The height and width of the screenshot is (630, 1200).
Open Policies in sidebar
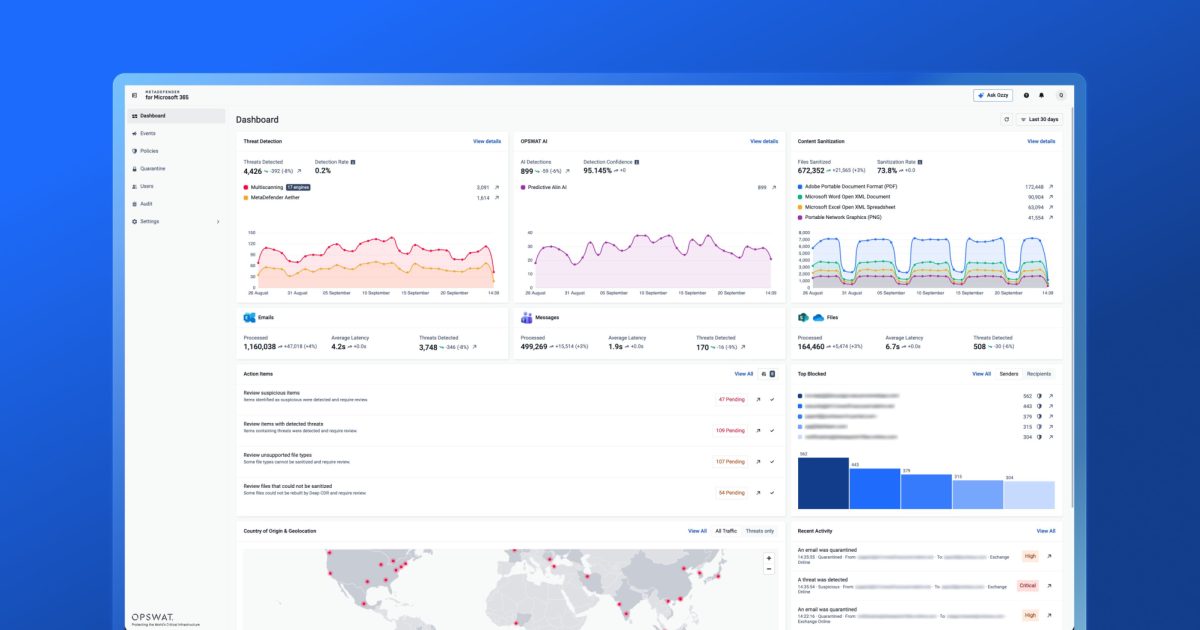click(176, 151)
